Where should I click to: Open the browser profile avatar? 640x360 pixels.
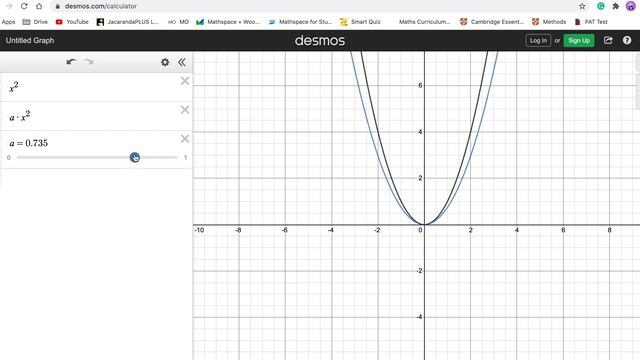(x=631, y=6)
